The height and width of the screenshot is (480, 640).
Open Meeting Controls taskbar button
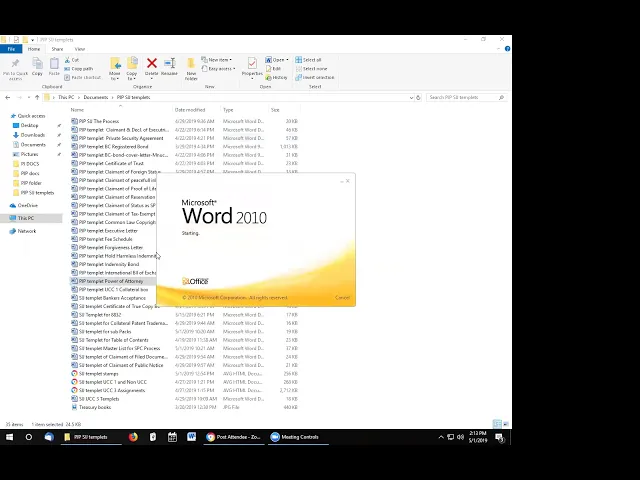coord(298,437)
